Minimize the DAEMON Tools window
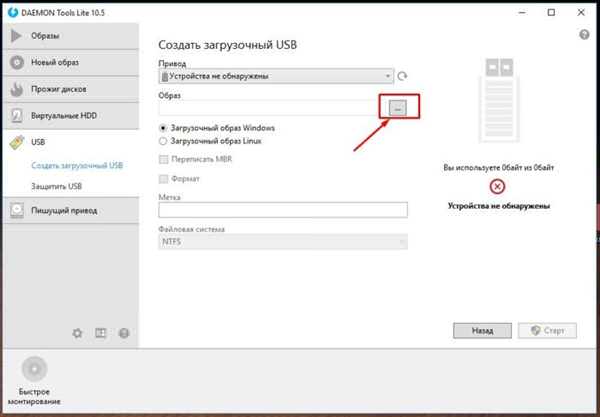This screenshot has width=600, height=417. pyautogui.click(x=522, y=13)
